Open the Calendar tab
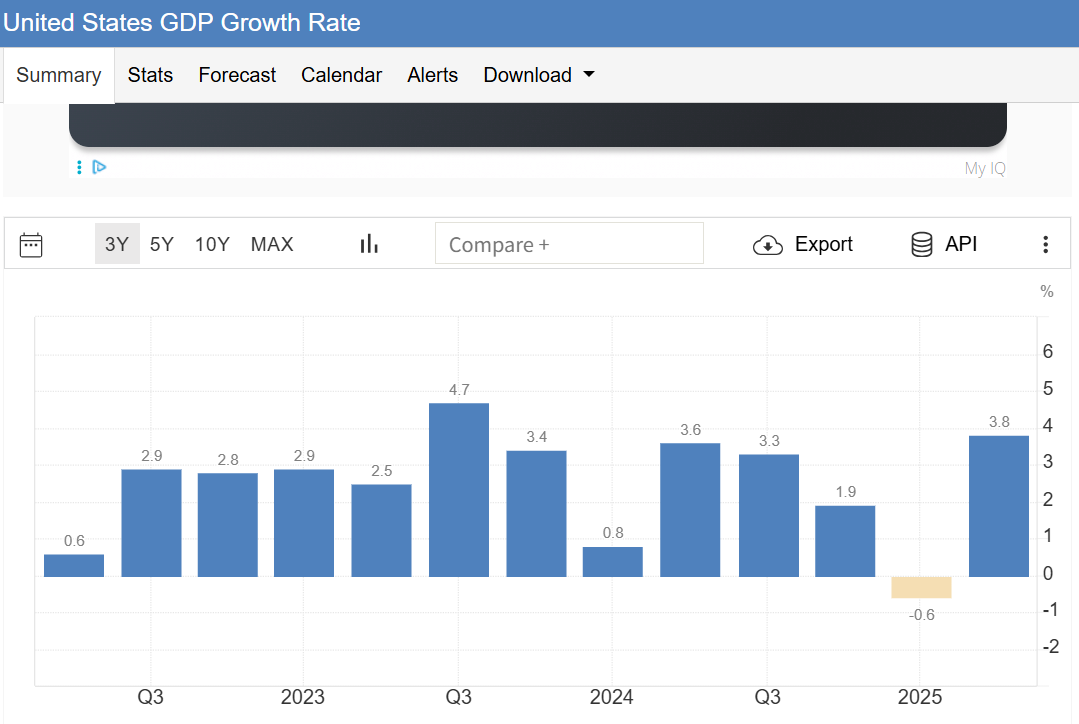This screenshot has width=1079, height=724. coord(341,75)
